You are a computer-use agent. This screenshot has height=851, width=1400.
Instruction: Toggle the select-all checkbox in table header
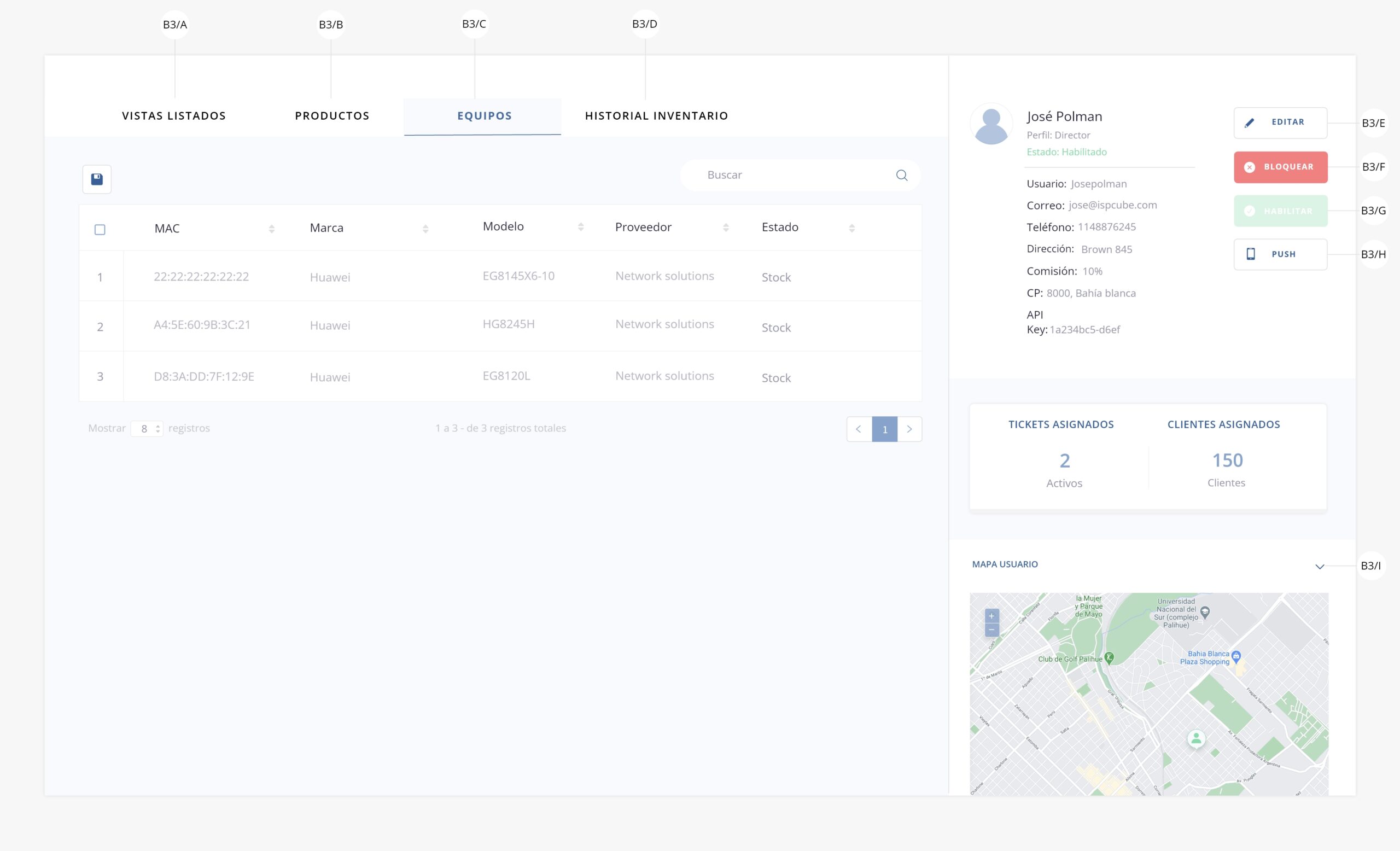click(x=100, y=230)
